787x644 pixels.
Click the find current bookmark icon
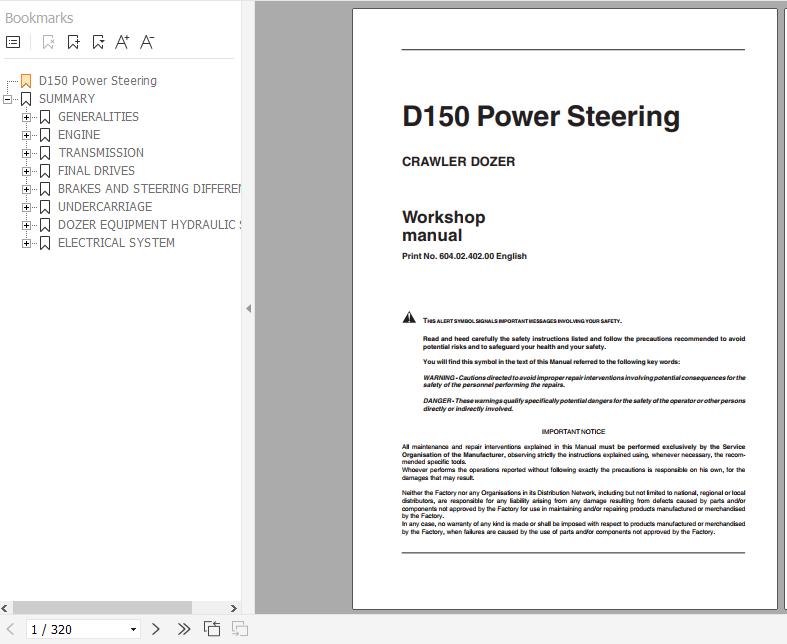pos(98,42)
